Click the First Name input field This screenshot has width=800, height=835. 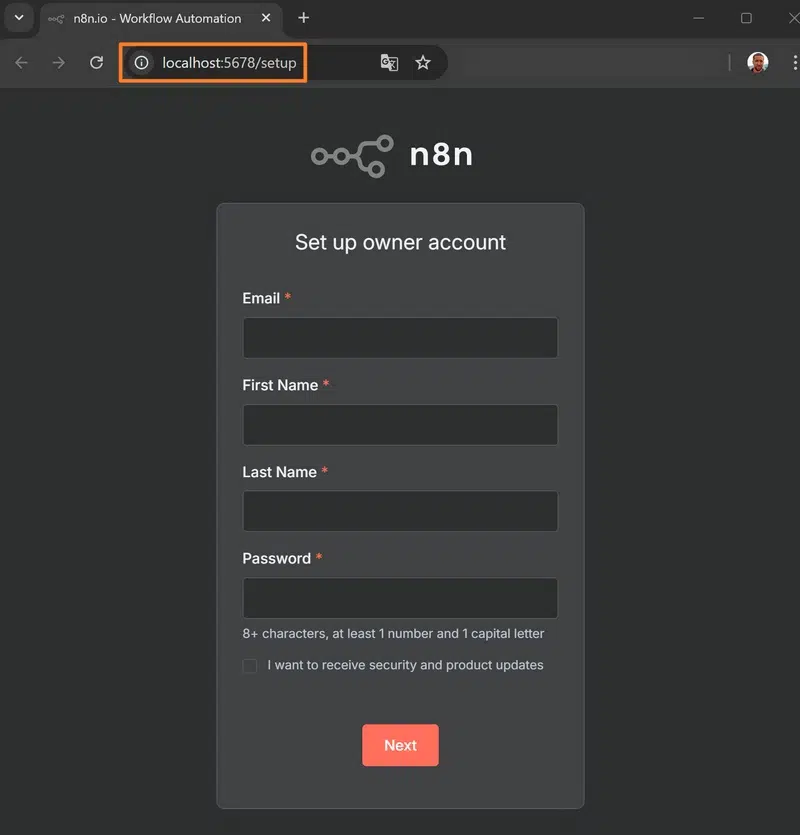click(400, 424)
